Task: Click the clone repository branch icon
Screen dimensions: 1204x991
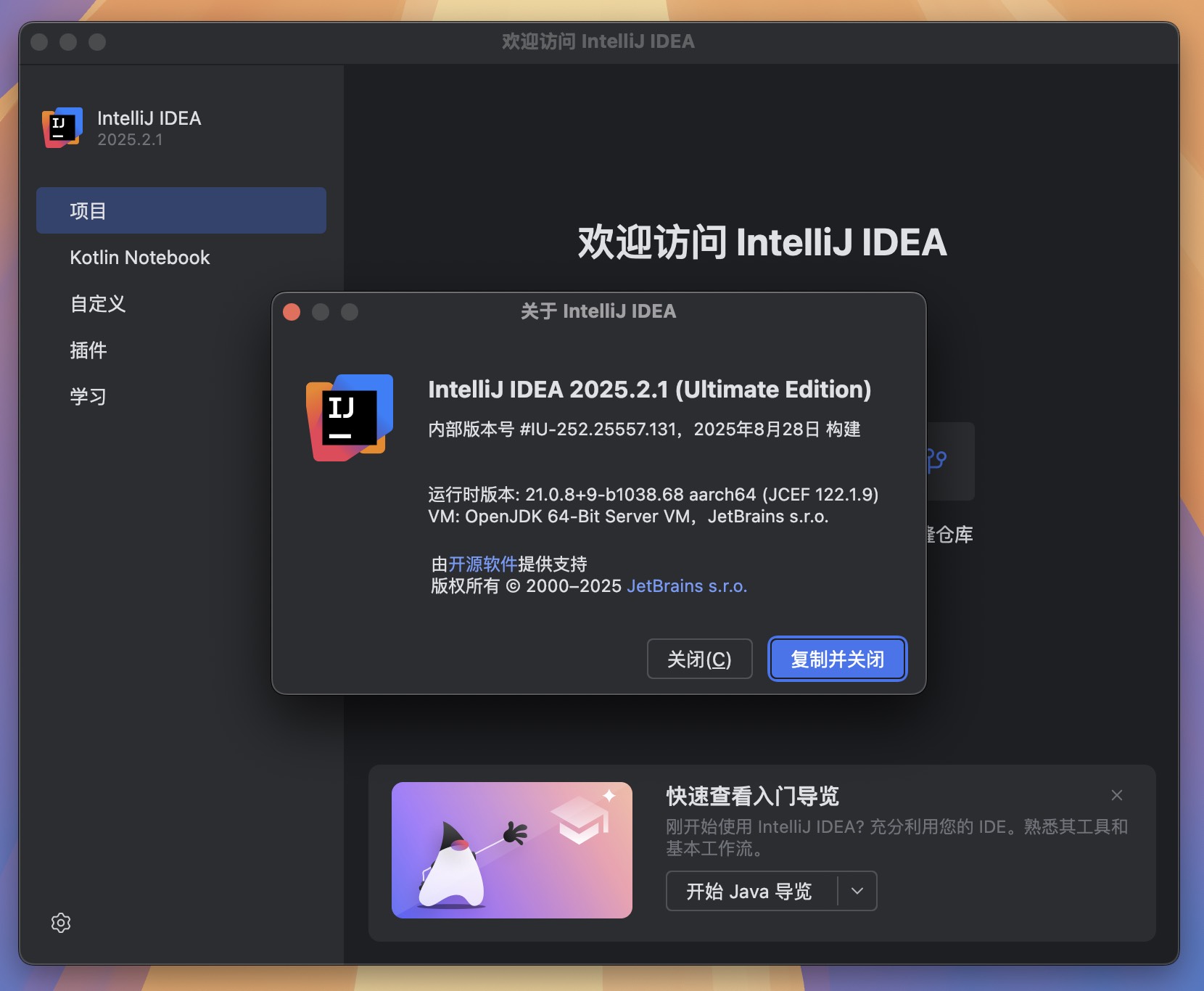Action: point(937,461)
